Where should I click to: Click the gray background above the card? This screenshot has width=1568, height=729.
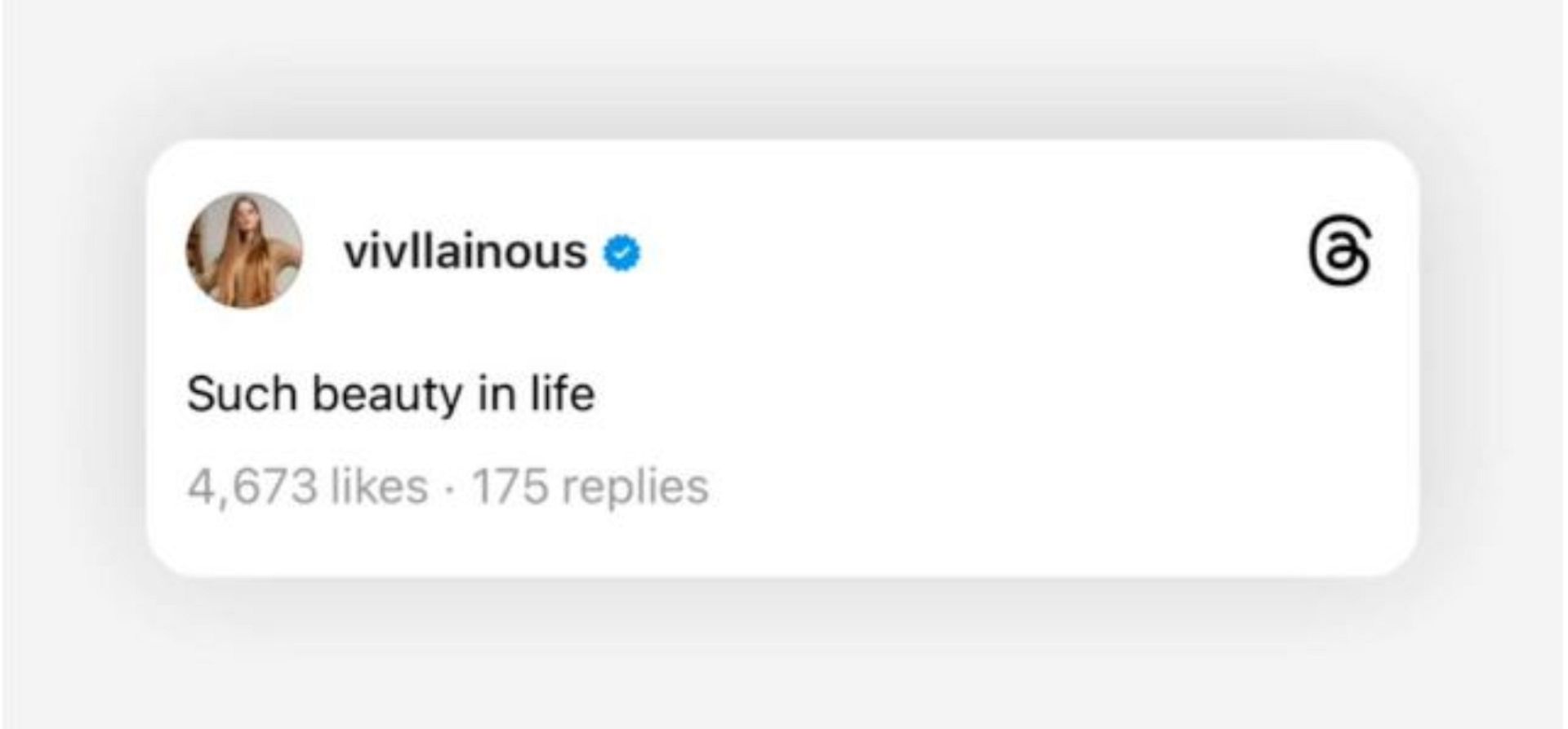pyautogui.click(x=784, y=65)
